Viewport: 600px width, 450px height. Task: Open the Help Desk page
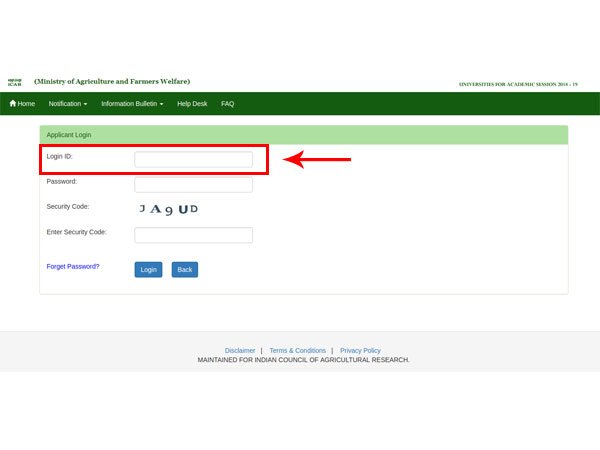click(192, 104)
